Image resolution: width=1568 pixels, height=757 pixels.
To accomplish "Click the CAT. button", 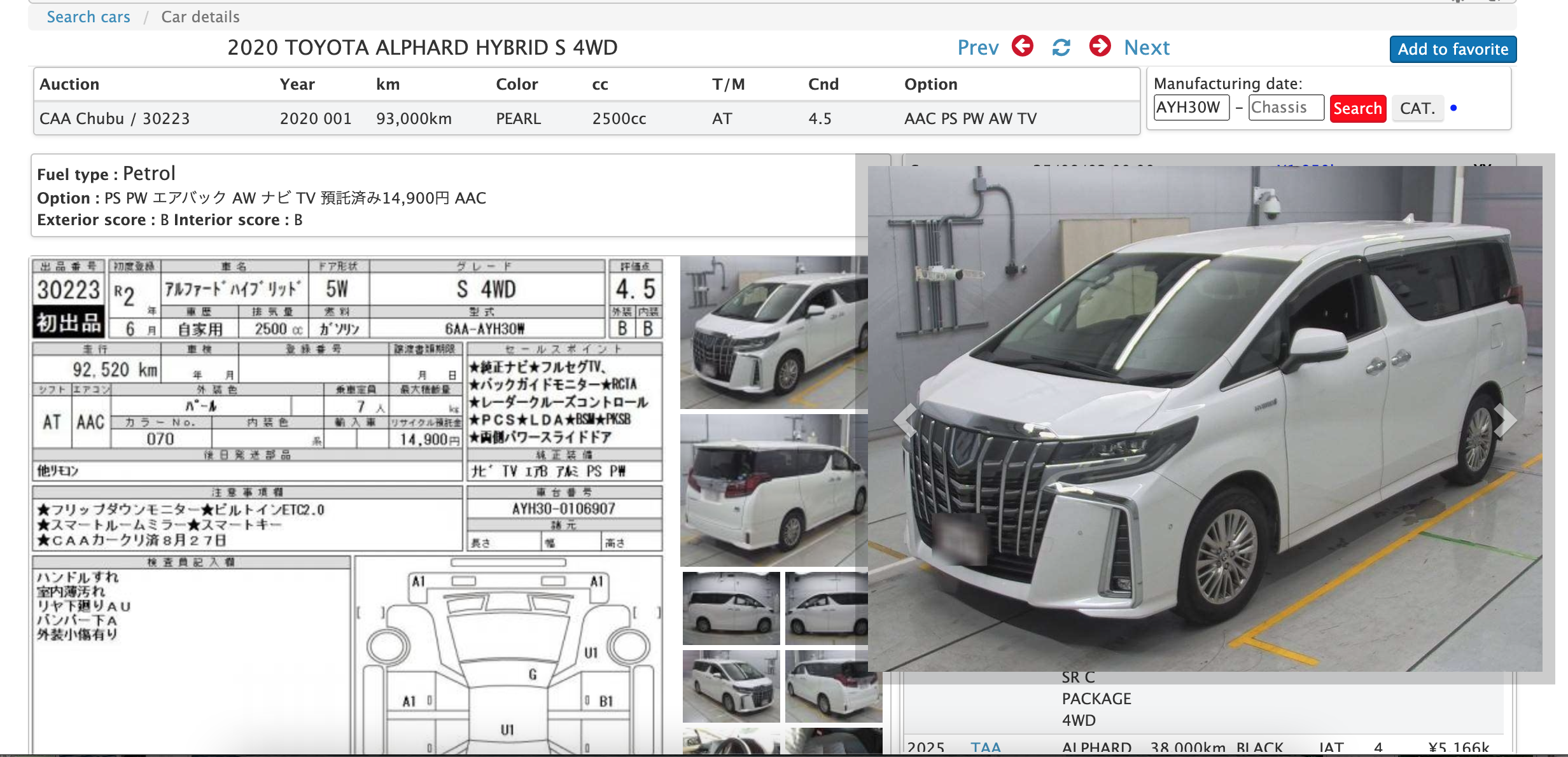I will [1417, 108].
